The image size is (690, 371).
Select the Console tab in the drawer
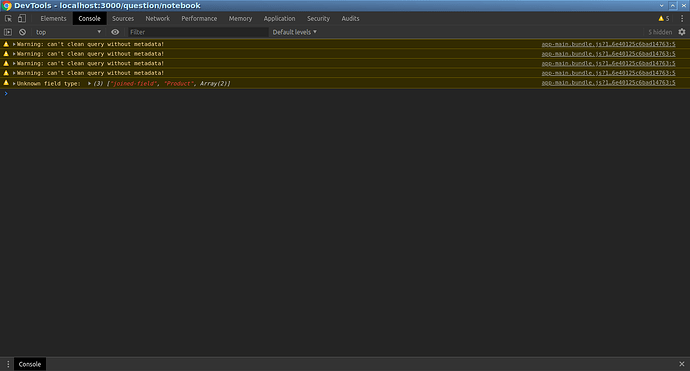30,364
